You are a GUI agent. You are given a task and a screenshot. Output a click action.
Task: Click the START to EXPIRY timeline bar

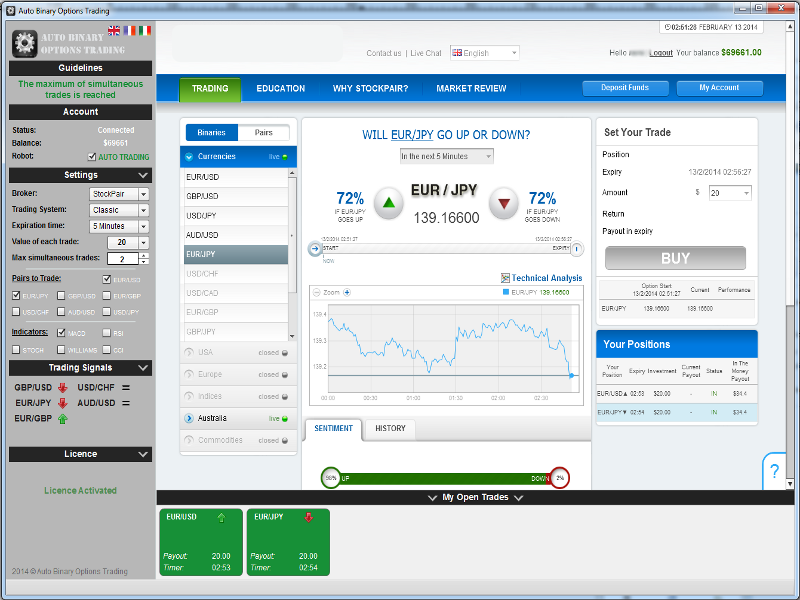point(446,248)
